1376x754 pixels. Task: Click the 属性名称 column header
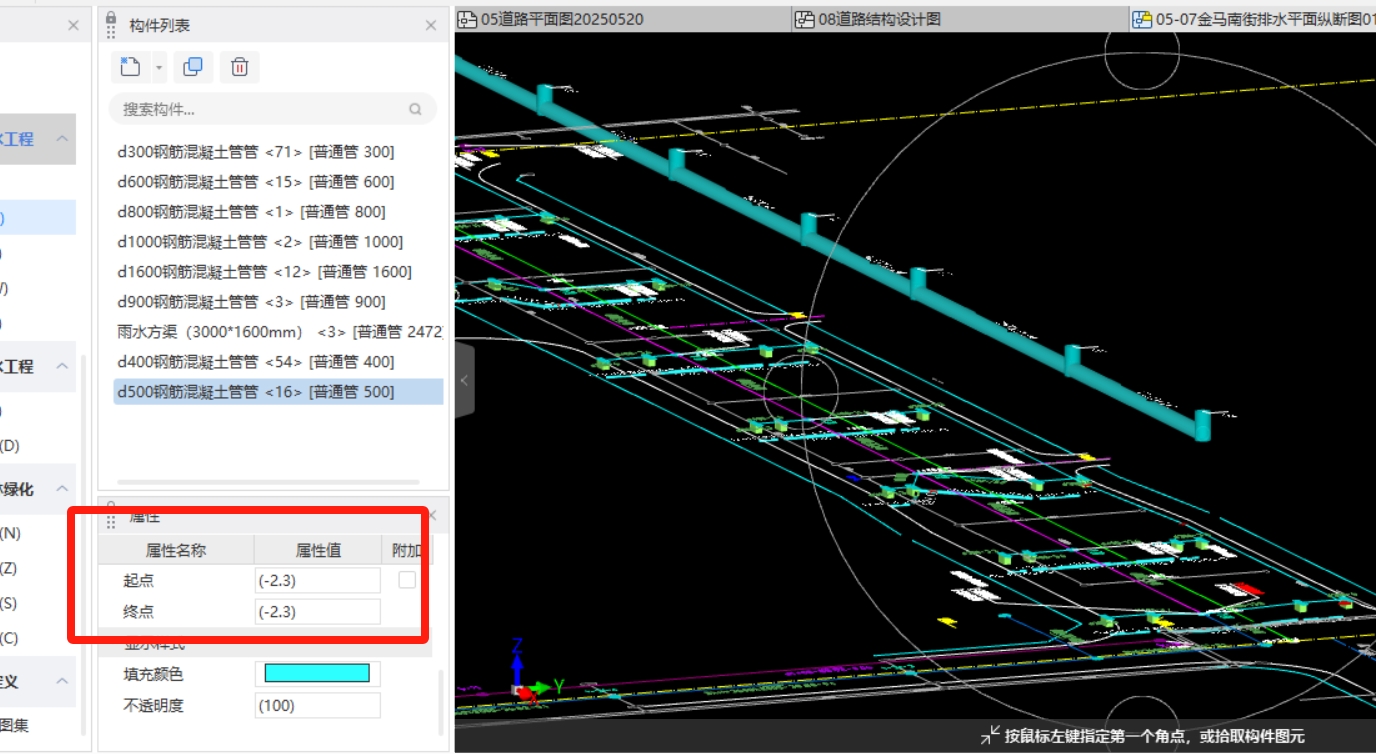click(176, 550)
